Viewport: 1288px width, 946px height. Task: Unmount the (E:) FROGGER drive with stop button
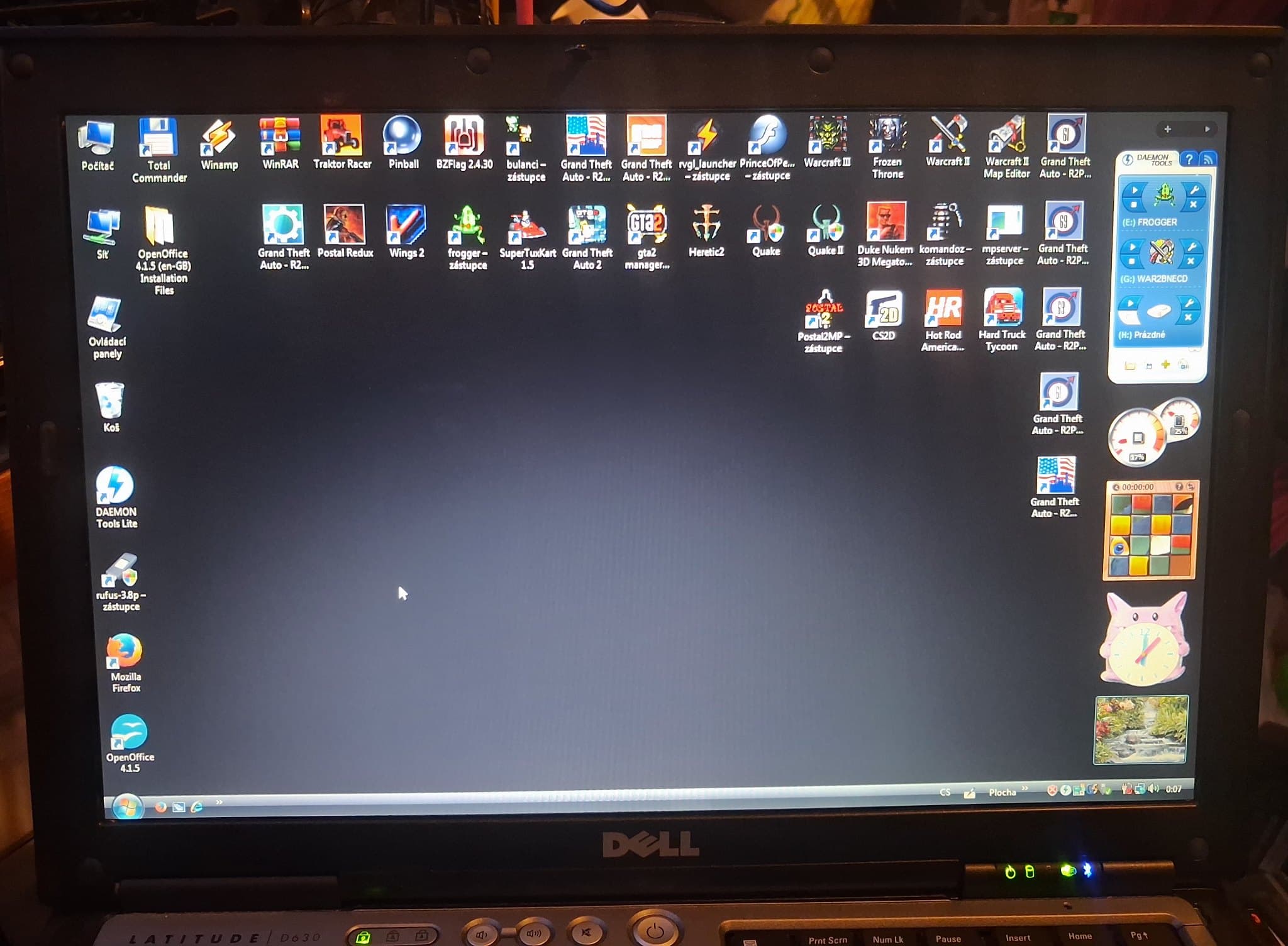point(1133,205)
